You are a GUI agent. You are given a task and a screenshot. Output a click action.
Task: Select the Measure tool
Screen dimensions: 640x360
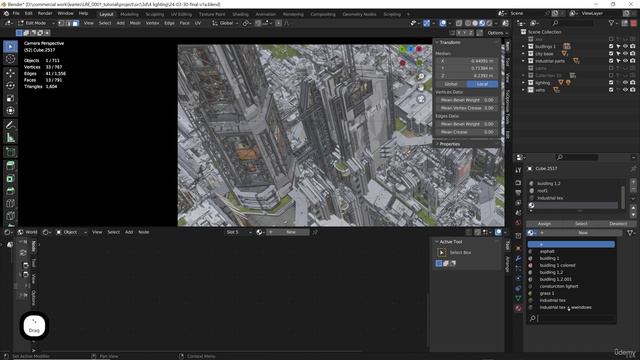pos(10,138)
